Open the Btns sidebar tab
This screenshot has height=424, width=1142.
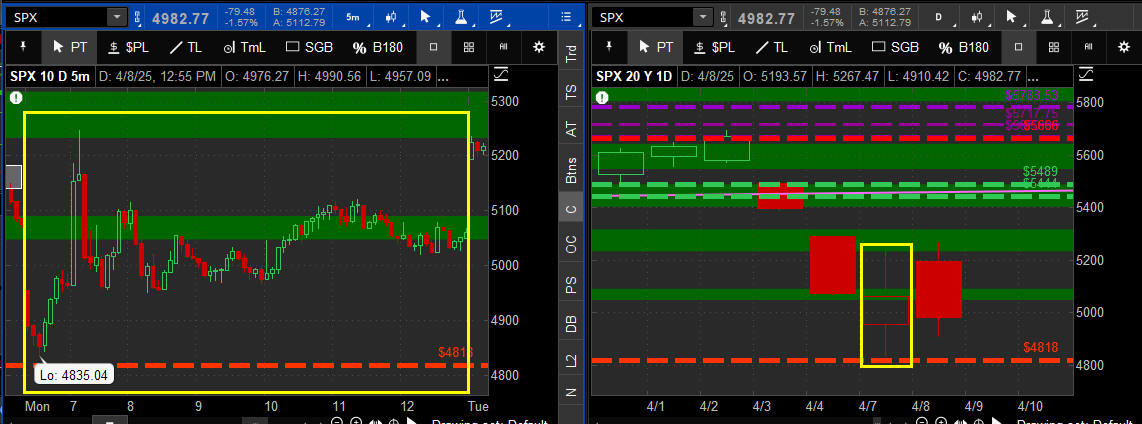point(571,170)
